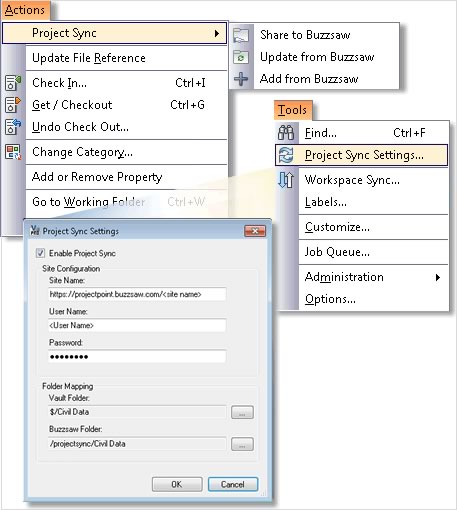
Task: Select Update File Reference menu item
Action: [x=127, y=58]
